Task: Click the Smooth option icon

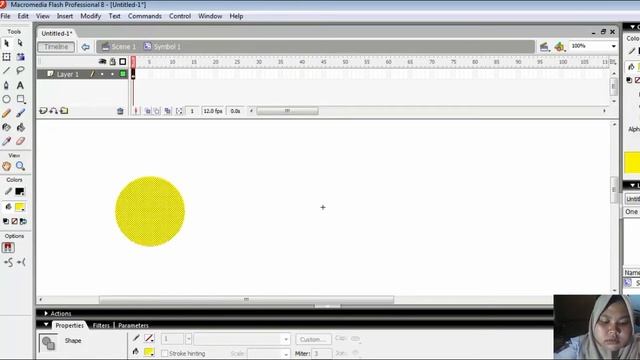Action: point(8,262)
